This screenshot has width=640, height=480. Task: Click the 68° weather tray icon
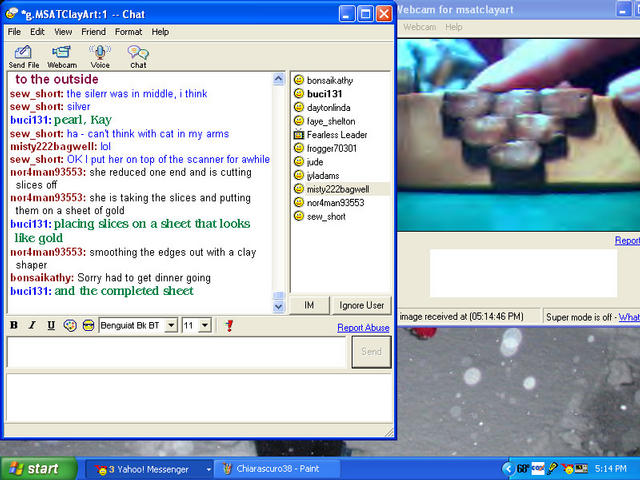pos(523,469)
